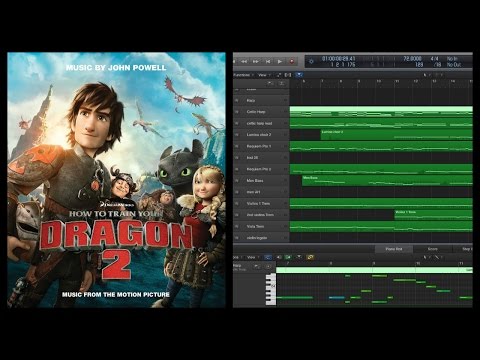Click the long green note at bar 7
This screenshot has width=480, height=360.
coord(294,297)
